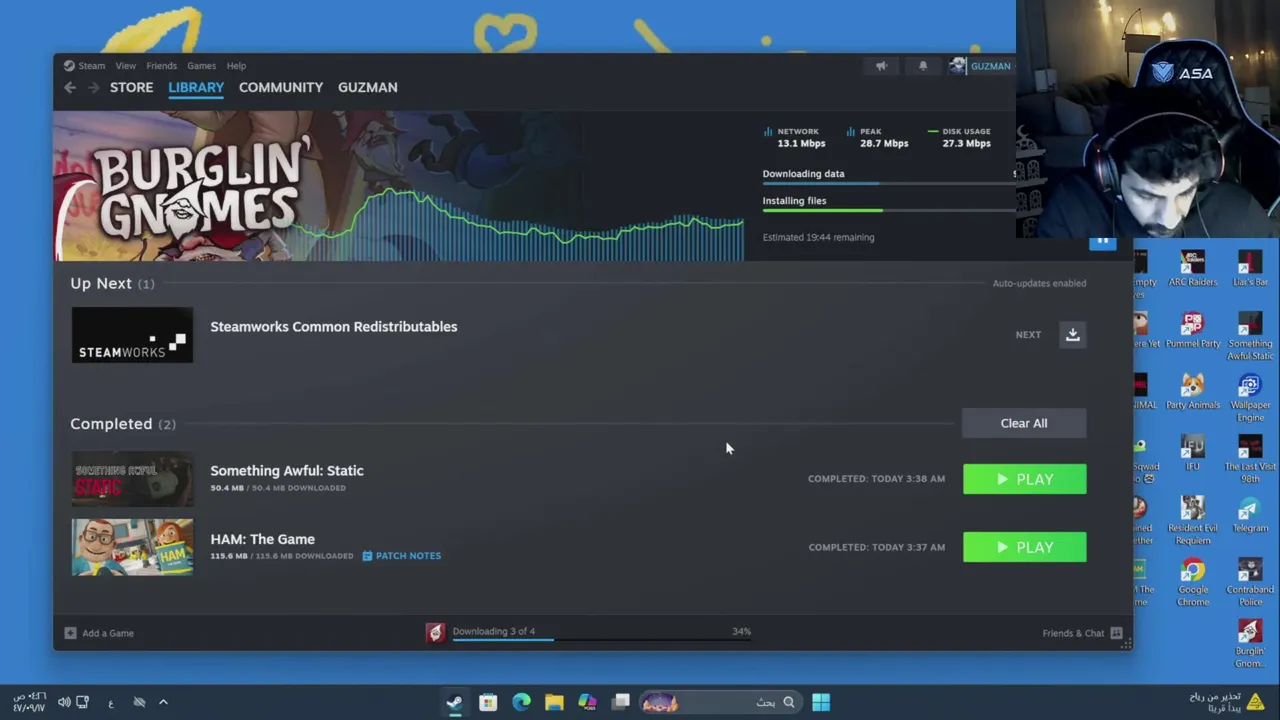Click the Windows Start button

821,702
